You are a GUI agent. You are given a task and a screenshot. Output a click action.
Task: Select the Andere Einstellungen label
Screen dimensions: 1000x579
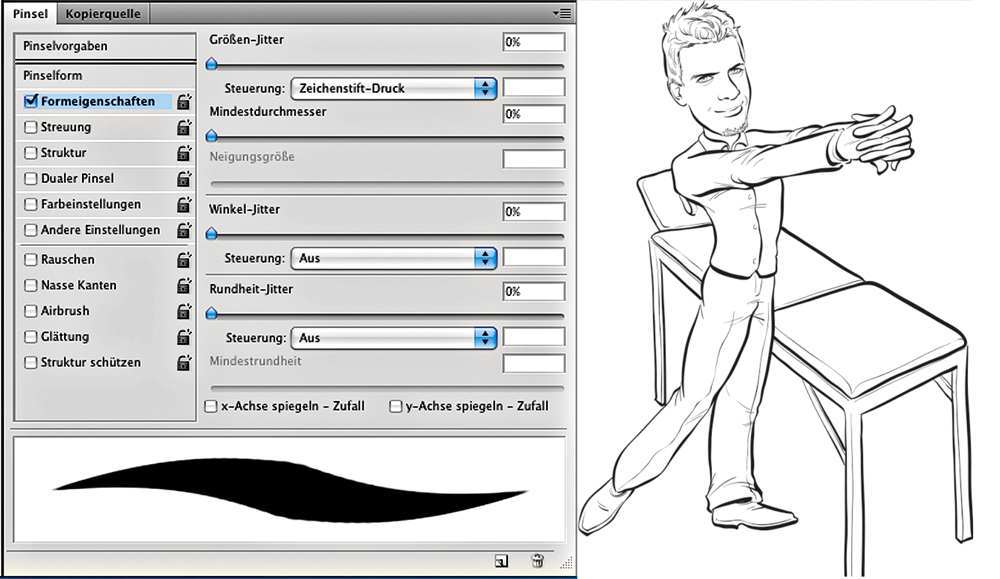(100, 230)
